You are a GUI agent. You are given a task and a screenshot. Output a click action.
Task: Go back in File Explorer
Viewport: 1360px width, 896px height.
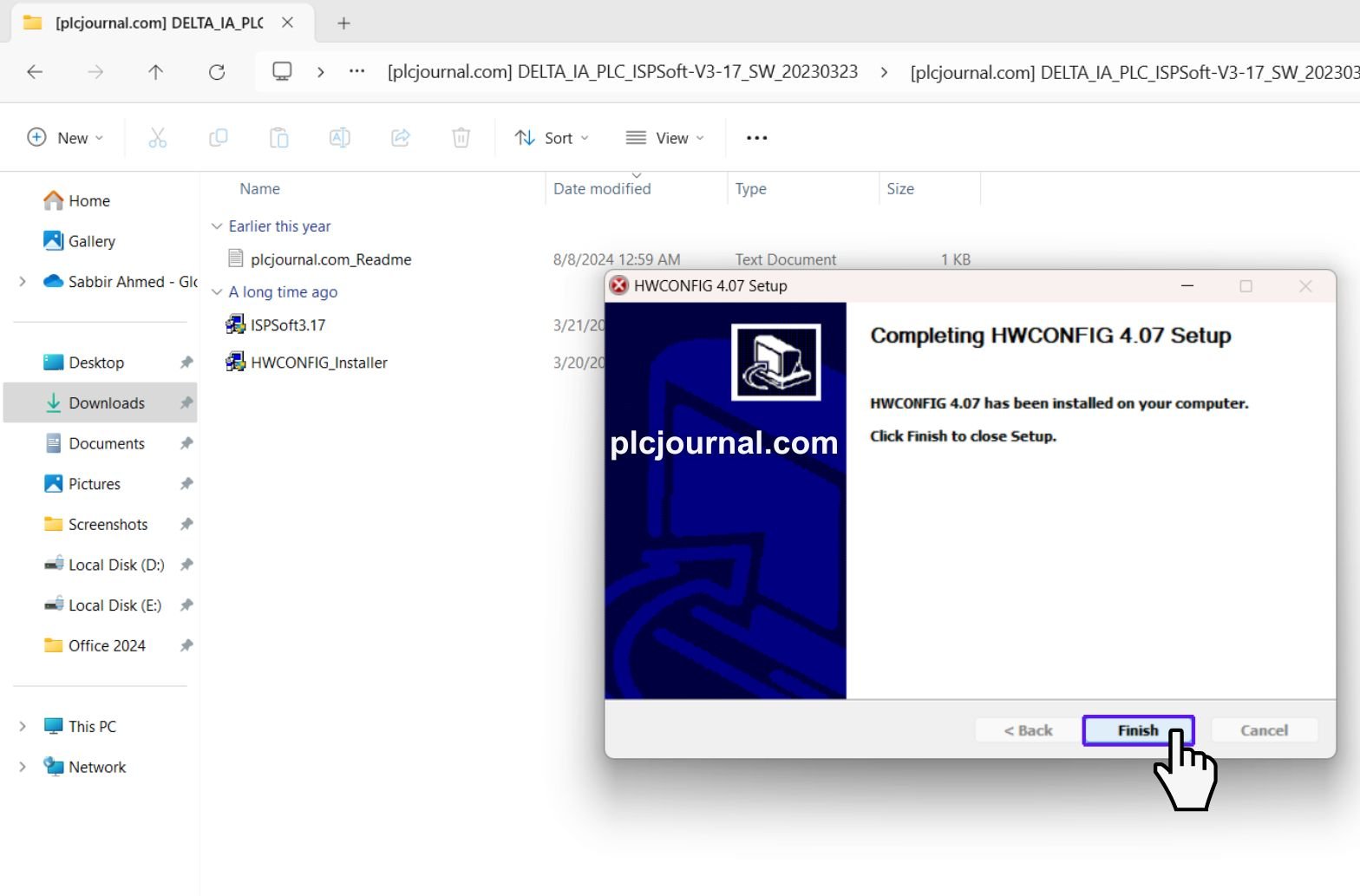(x=35, y=72)
